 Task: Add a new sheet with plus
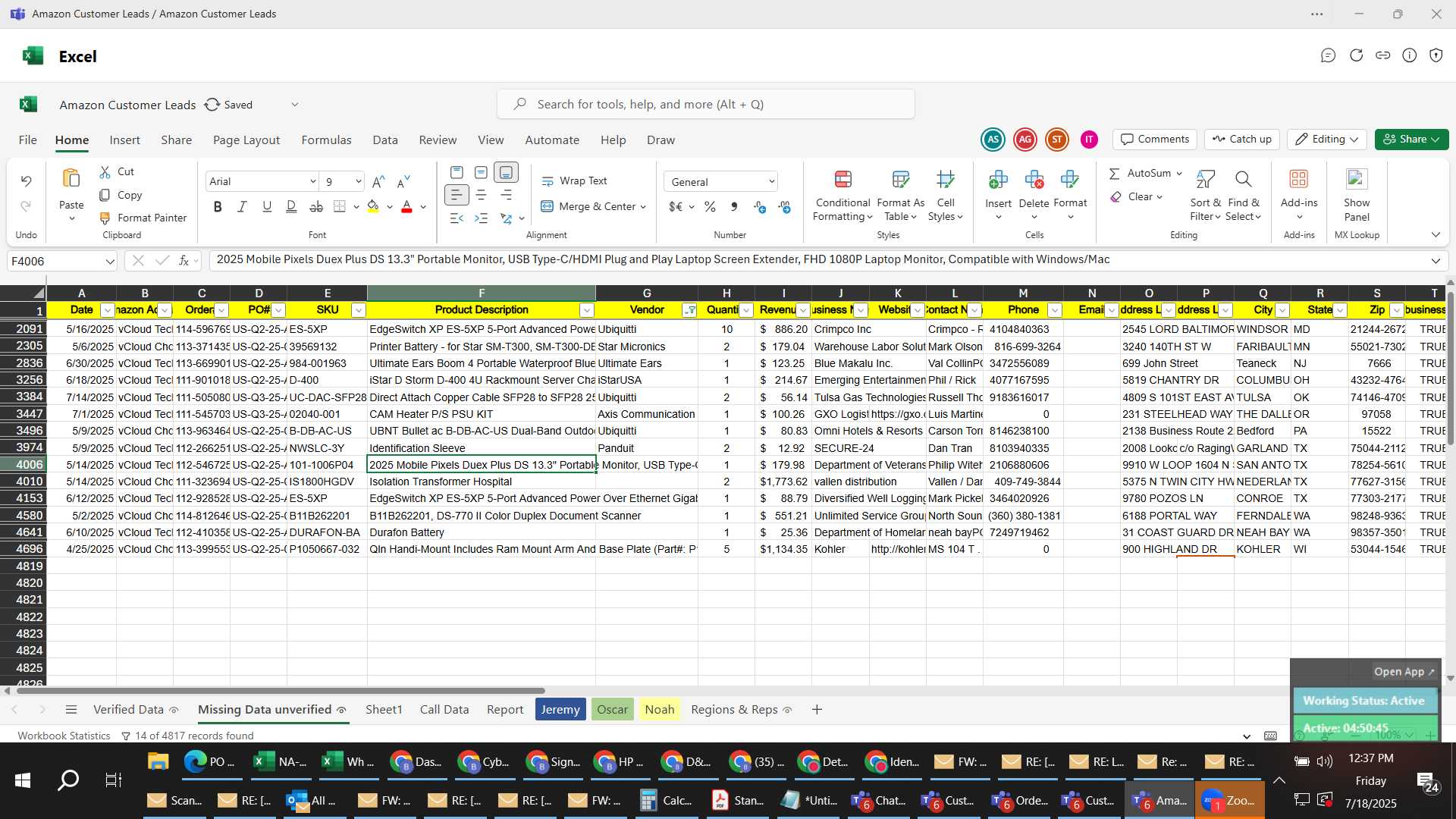[x=817, y=710]
